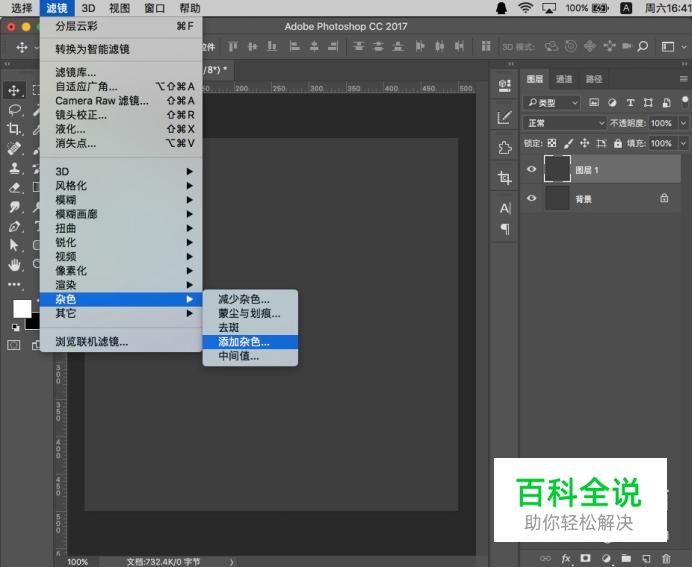This screenshot has height=567, width=692.
Task: Open the 视图 menu in menu bar
Action: click(x=119, y=8)
